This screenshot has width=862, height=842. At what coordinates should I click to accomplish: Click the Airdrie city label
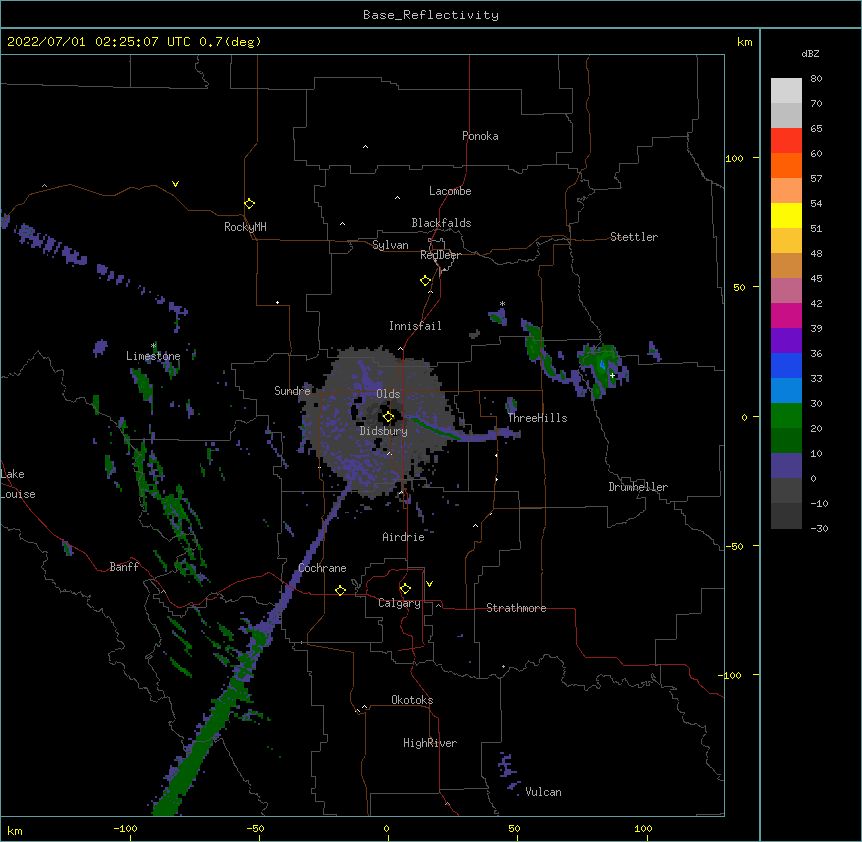click(x=403, y=537)
